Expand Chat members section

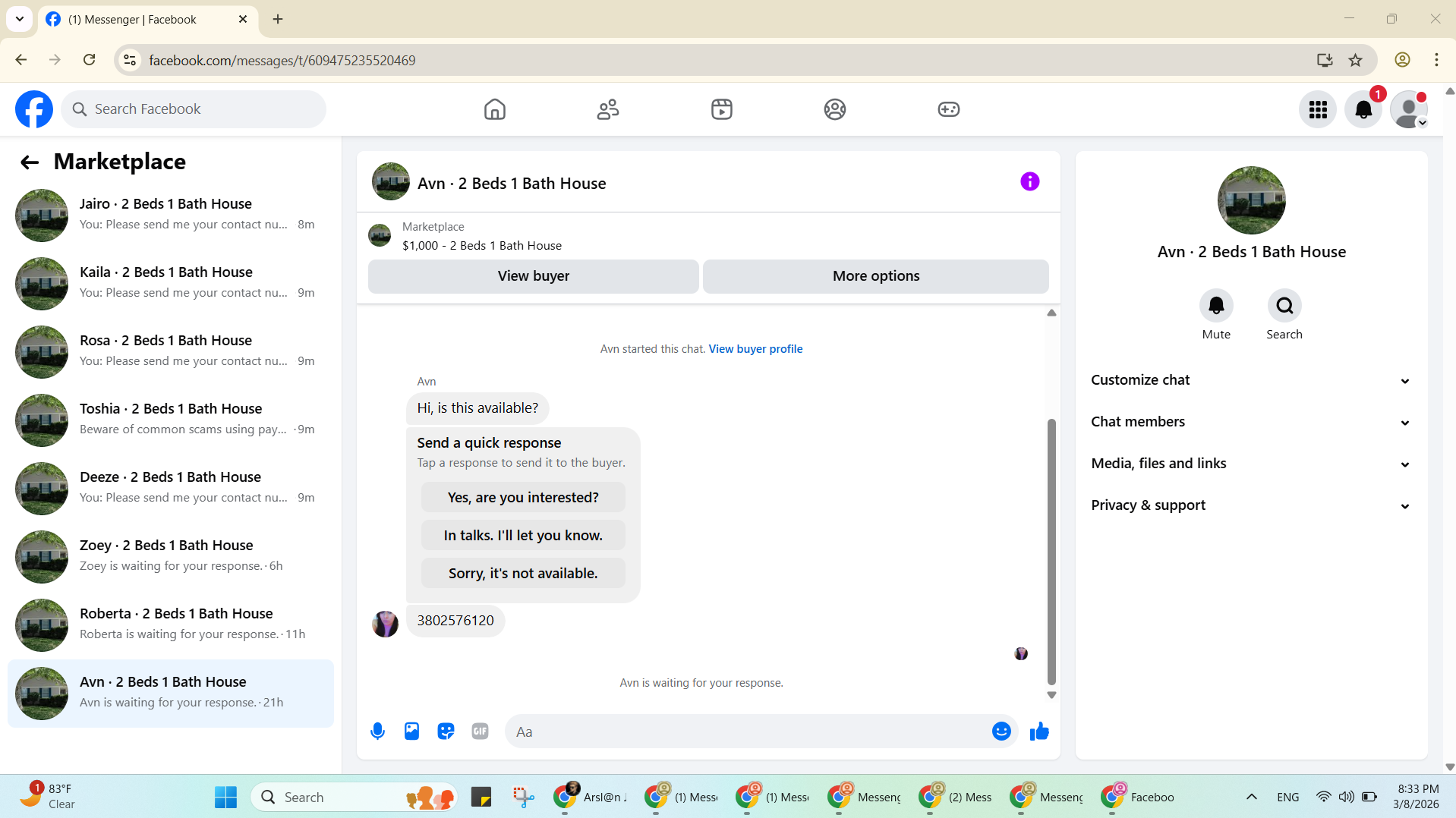pos(1250,422)
